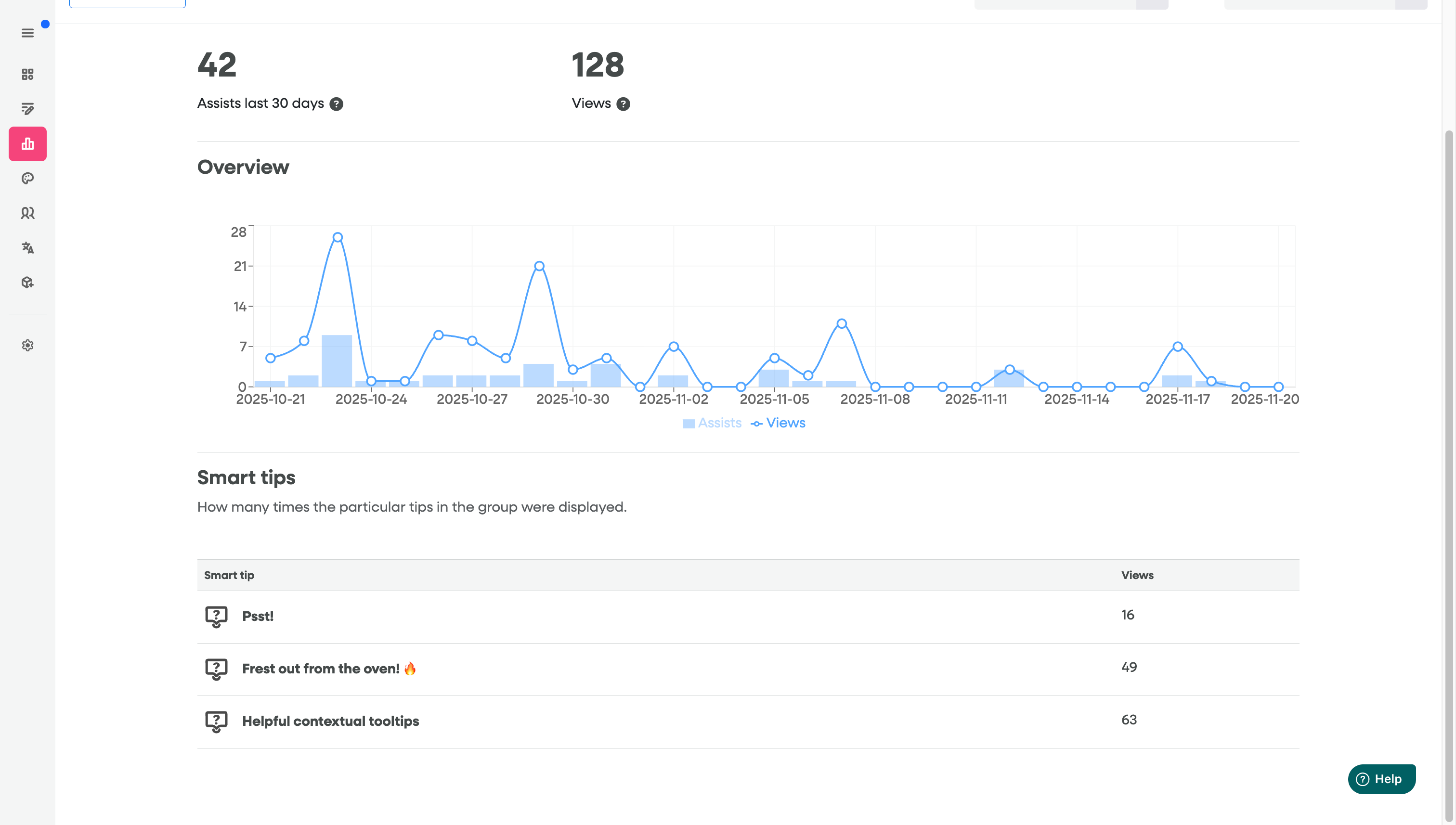Click the Help button
This screenshot has width=1456, height=825.
1381,779
